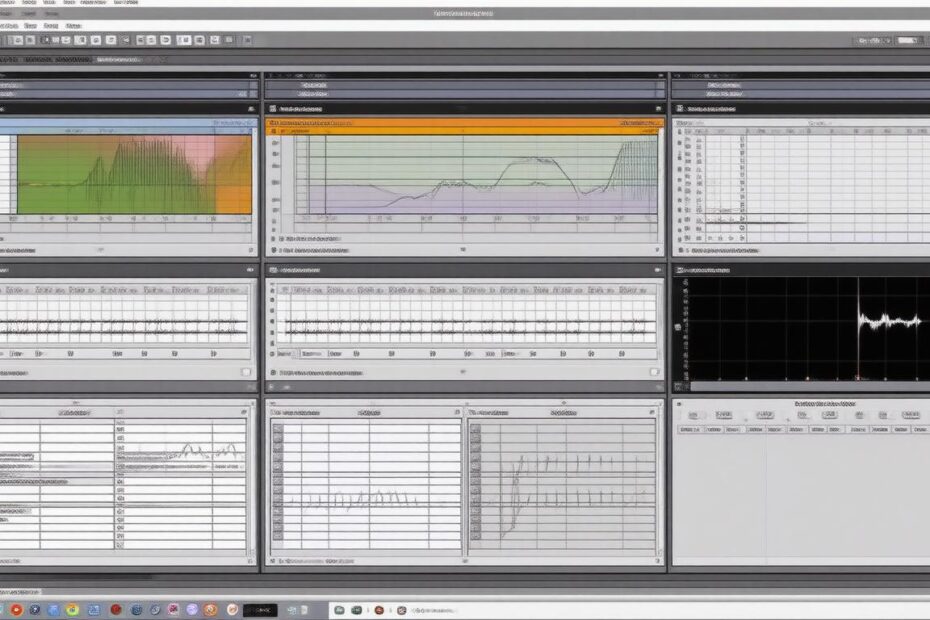Click header icon of the top-right grid panel

pos(680,109)
